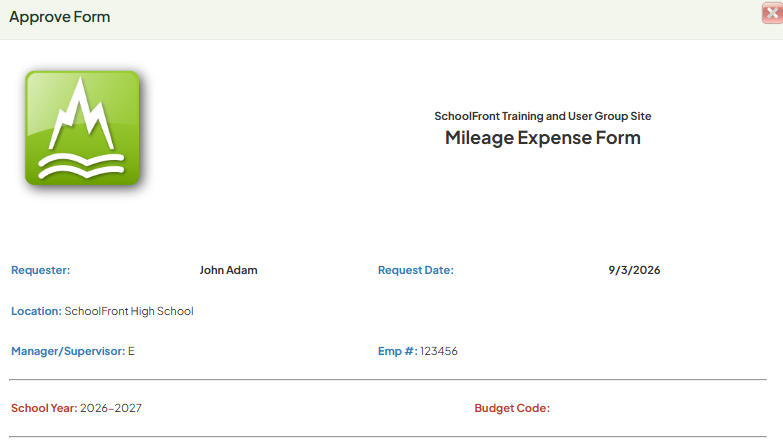Click the Mileage Expense Form heading
Screen dimensions: 783x445
pyautogui.click(x=543, y=137)
